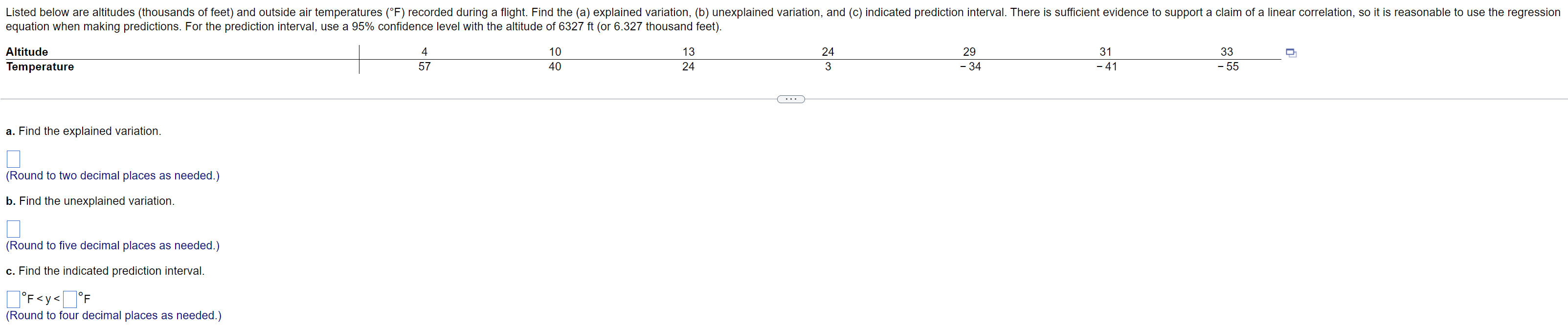Click the explained variation answer box
The height and width of the screenshot is (330, 1568).
[x=13, y=159]
